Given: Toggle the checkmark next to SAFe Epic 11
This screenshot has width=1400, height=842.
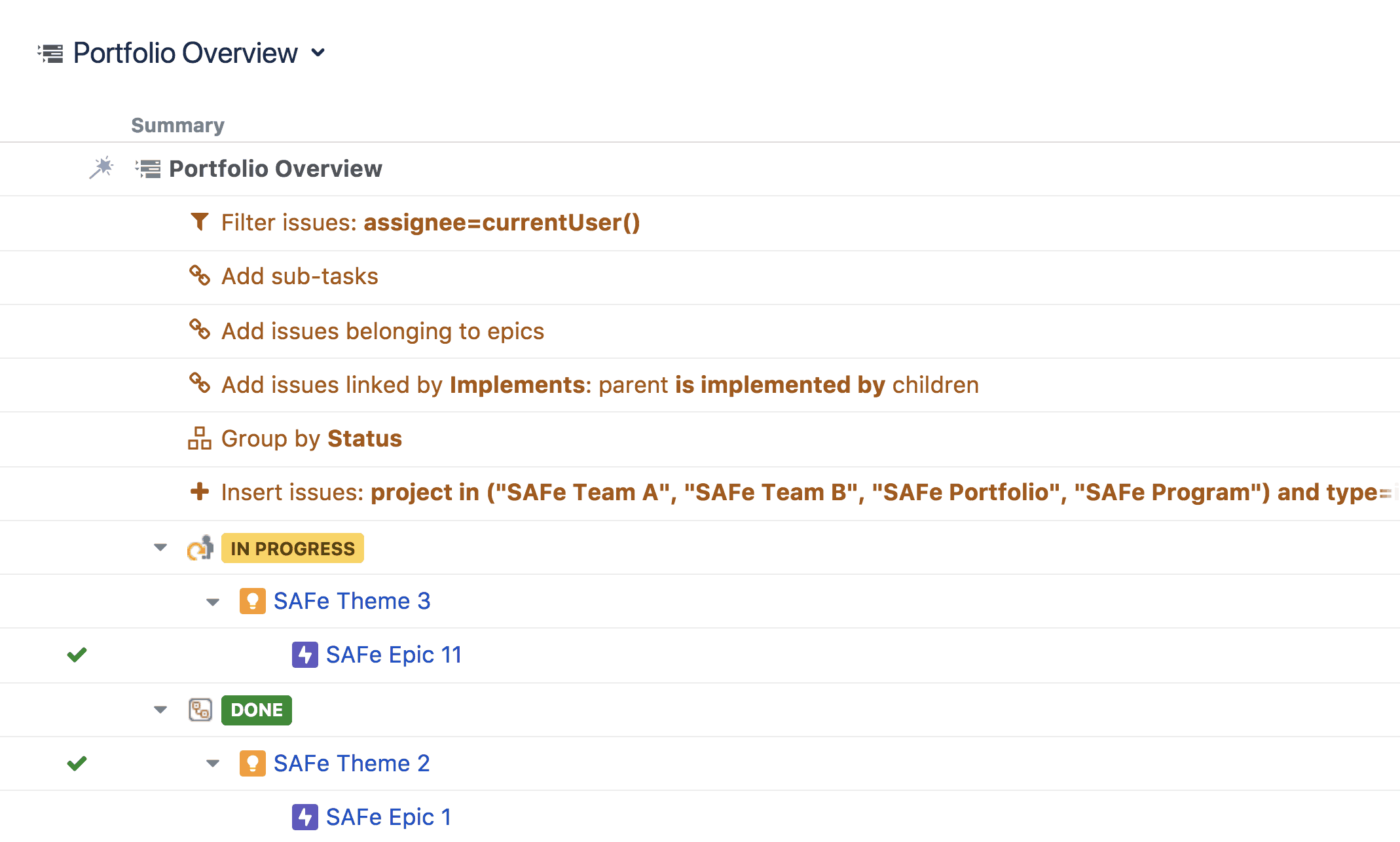Looking at the screenshot, I should pos(77,655).
